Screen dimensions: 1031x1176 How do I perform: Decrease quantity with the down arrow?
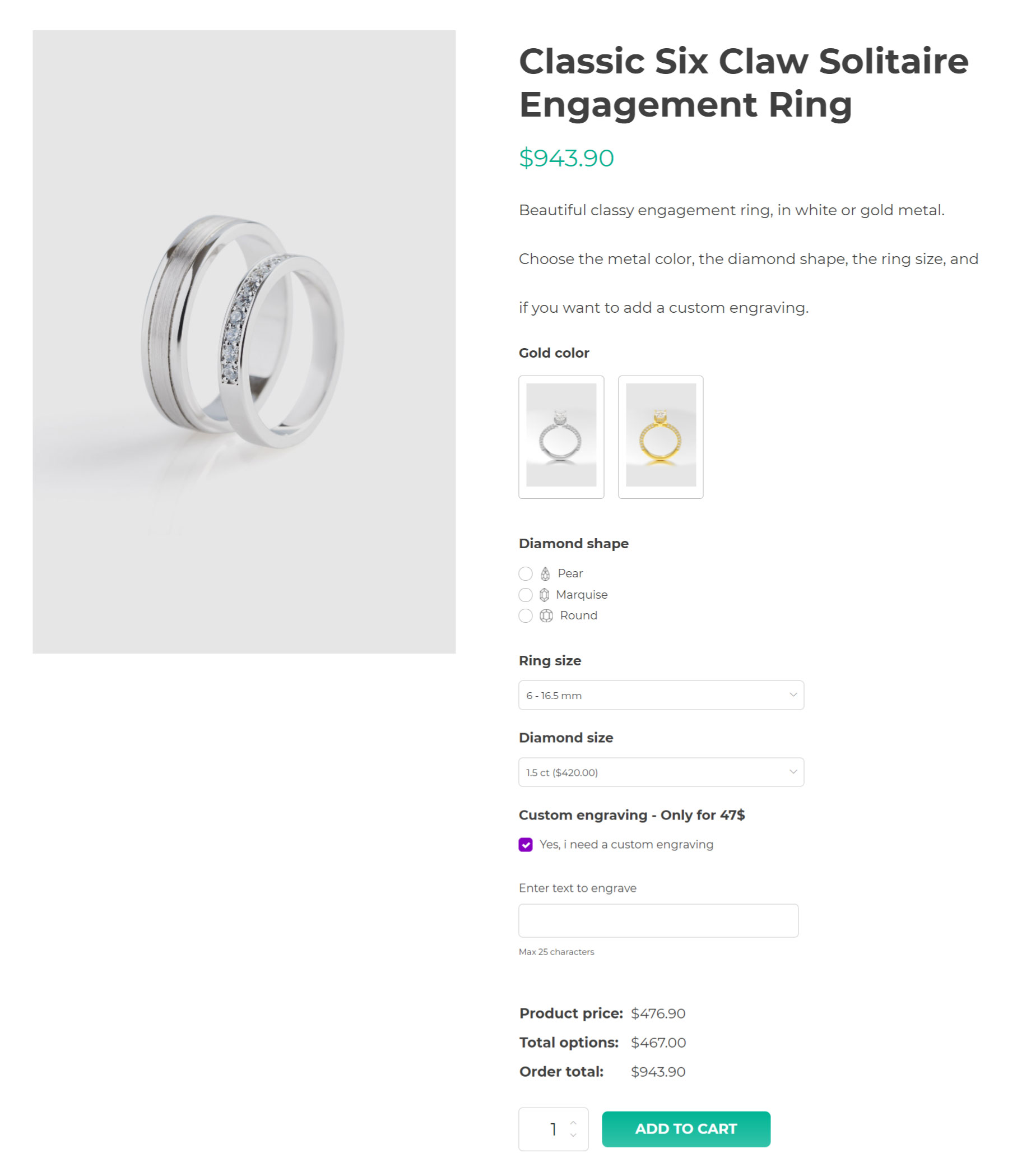tap(573, 1135)
